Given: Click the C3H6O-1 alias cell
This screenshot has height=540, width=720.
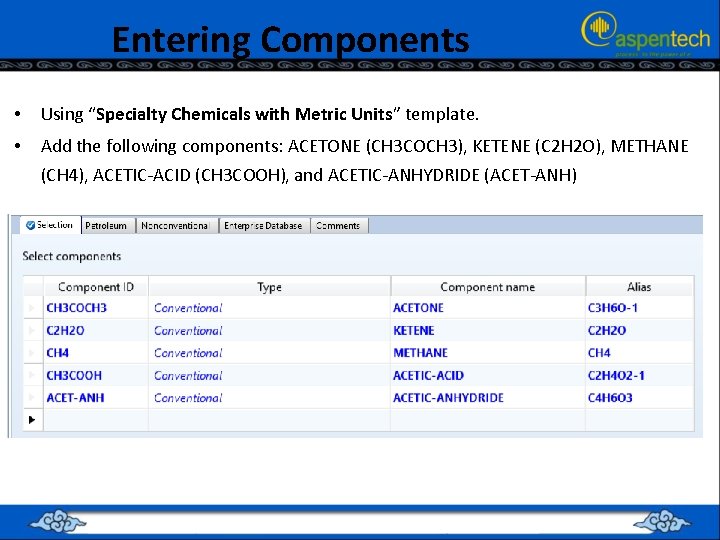Looking at the screenshot, I should pos(639,308).
